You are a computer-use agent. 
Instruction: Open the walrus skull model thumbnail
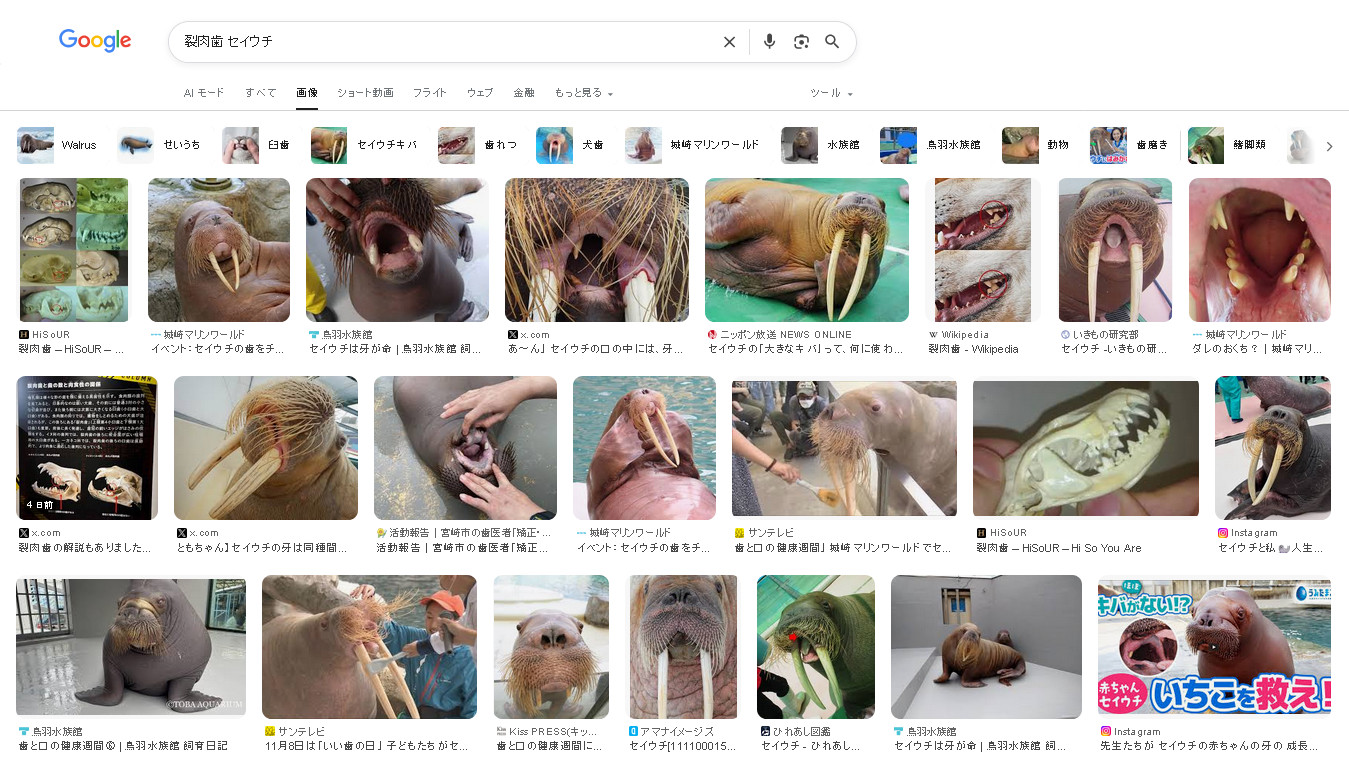coord(1085,448)
